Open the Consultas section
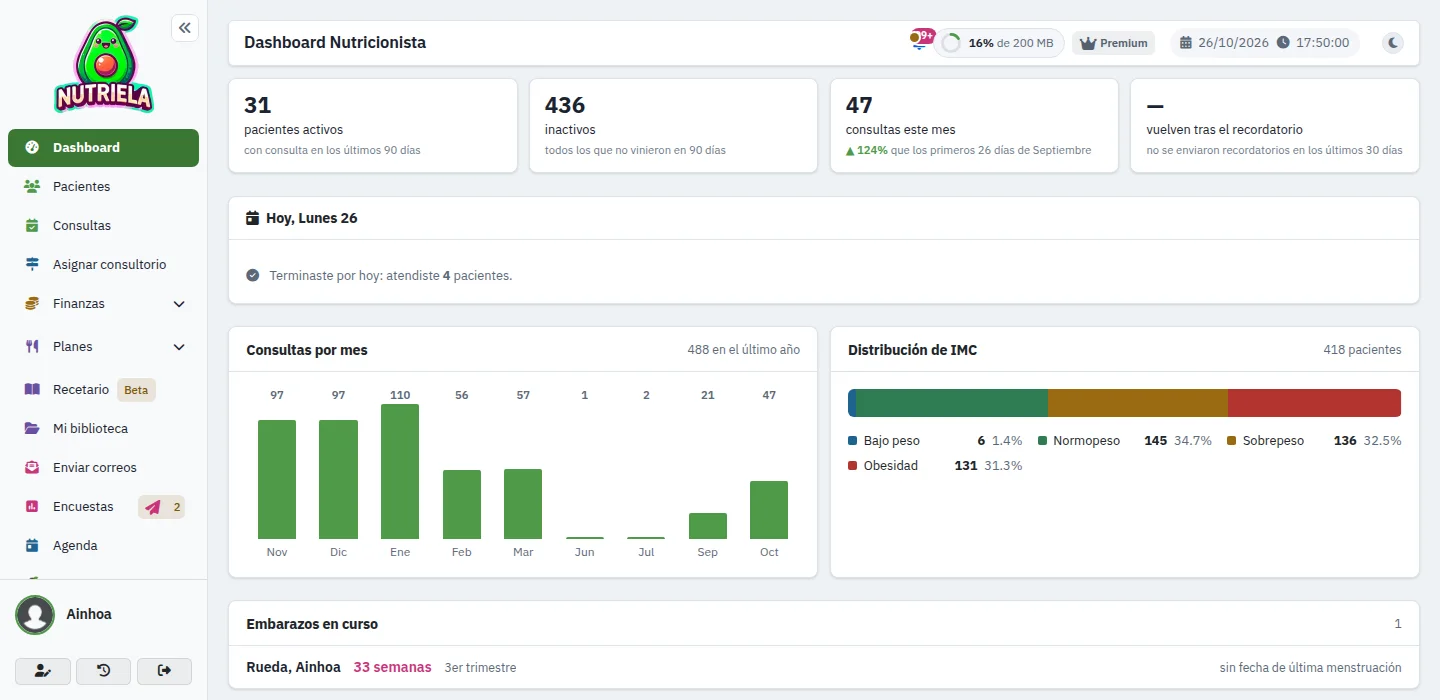The width and height of the screenshot is (1440, 700). pyautogui.click(x=103, y=226)
